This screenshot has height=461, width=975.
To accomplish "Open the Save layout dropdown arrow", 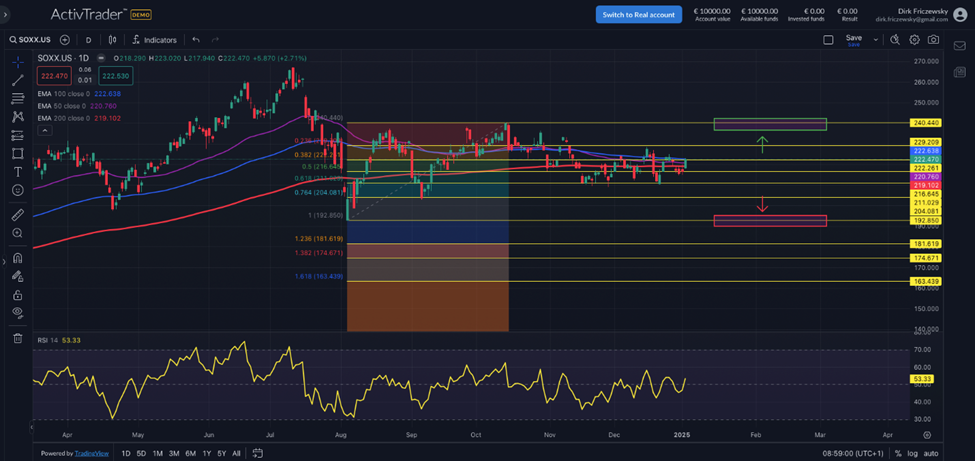I will (x=876, y=40).
